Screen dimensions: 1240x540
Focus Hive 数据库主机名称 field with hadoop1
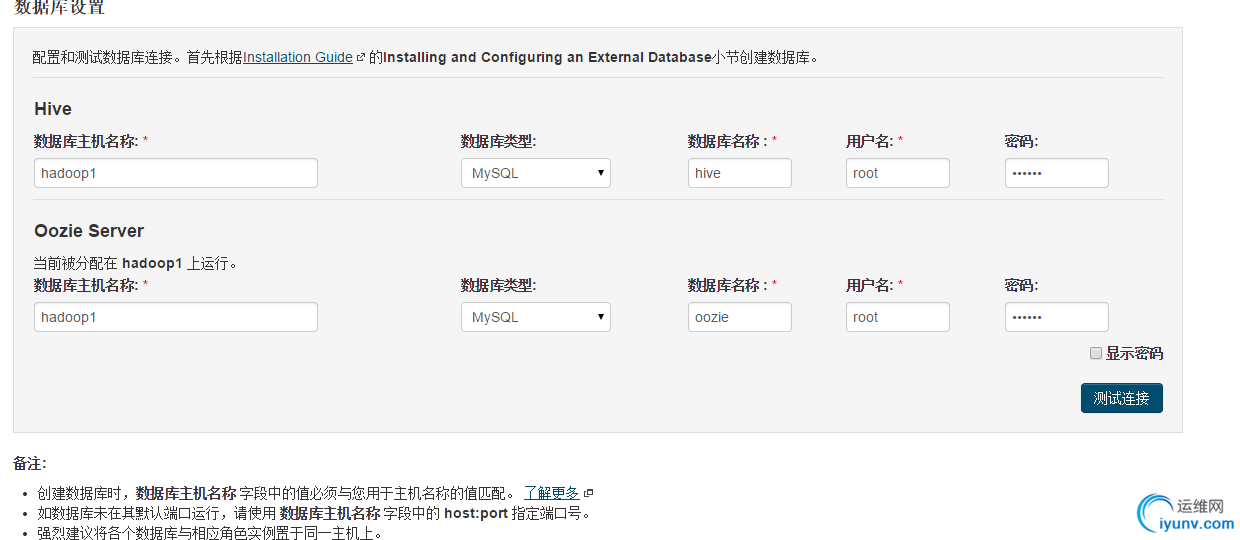176,173
